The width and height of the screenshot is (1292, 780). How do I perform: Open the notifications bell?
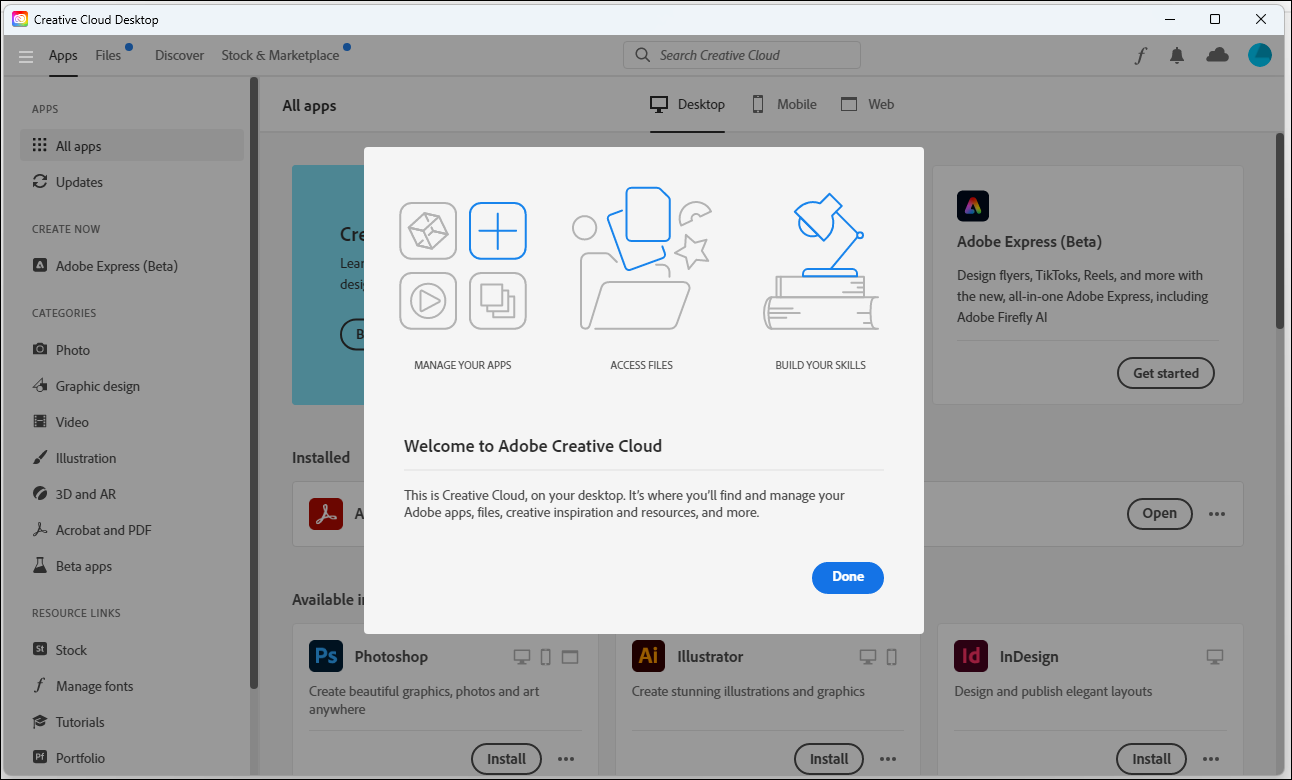click(1177, 55)
